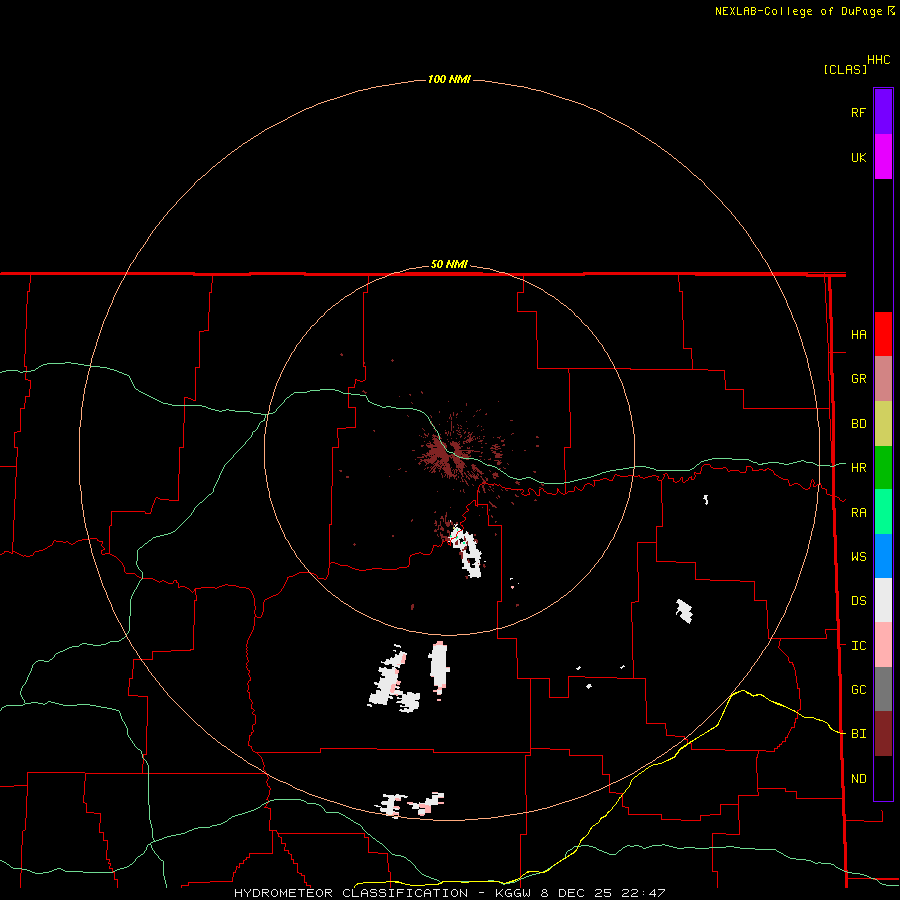Select the RA legend label
Screen dimensions: 900x900
click(858, 513)
